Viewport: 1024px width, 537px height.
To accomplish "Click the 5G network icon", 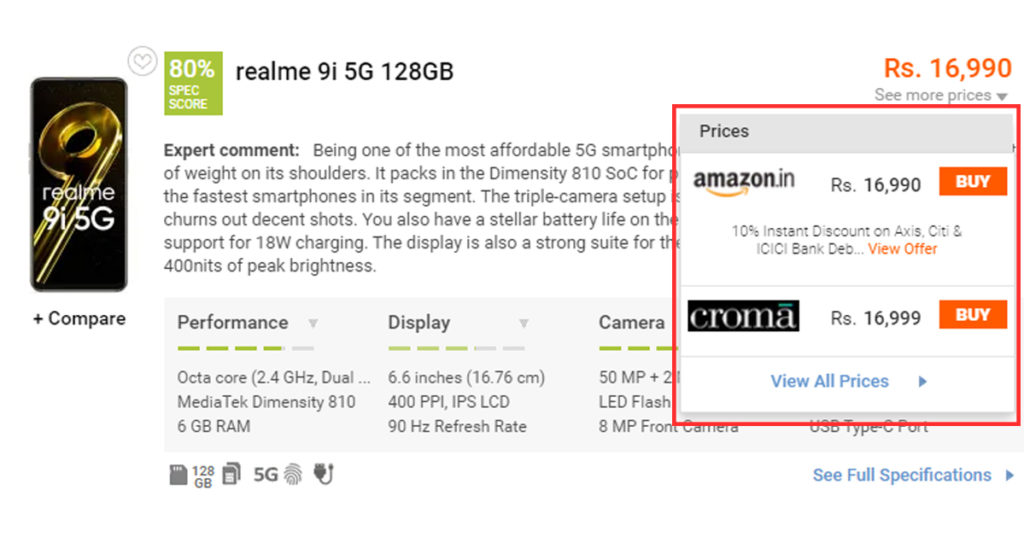I will point(265,474).
